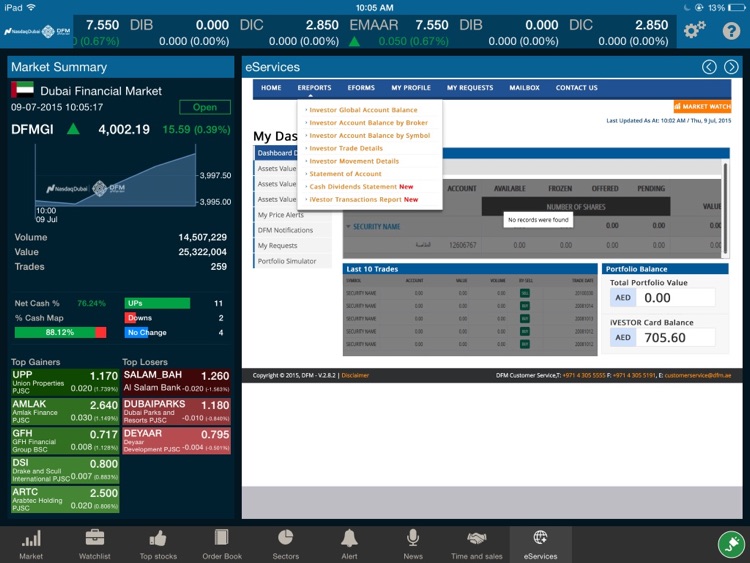Open the MY PROFILE menu
Image resolution: width=750 pixels, height=563 pixels.
click(x=411, y=88)
